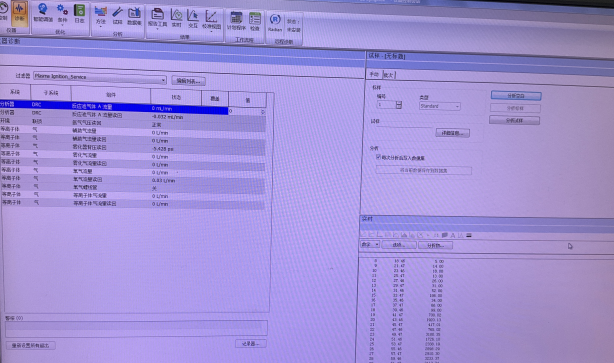Image resolution: width=614 pixels, height=363 pixels.
Task: Open the 方法 (Method) icon
Action: (101, 15)
